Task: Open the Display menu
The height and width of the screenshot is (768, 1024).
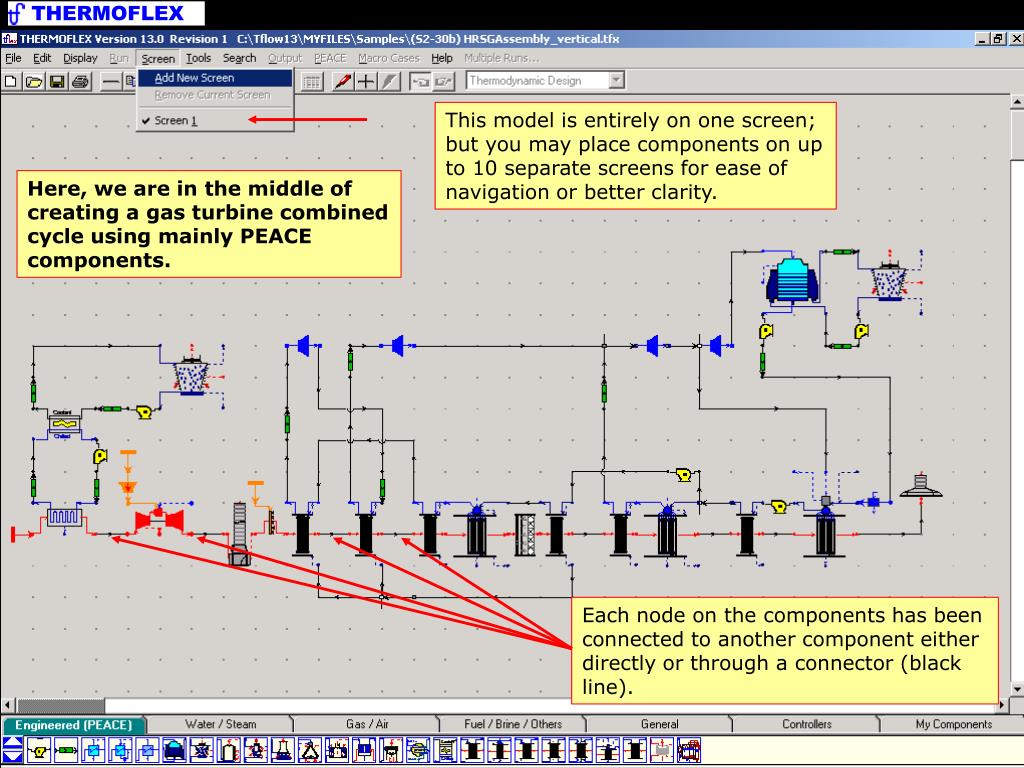Action: pyautogui.click(x=80, y=58)
